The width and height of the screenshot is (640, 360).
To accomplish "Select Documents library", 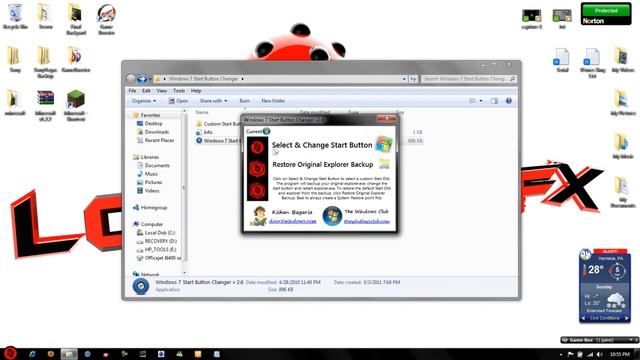I will tap(157, 166).
